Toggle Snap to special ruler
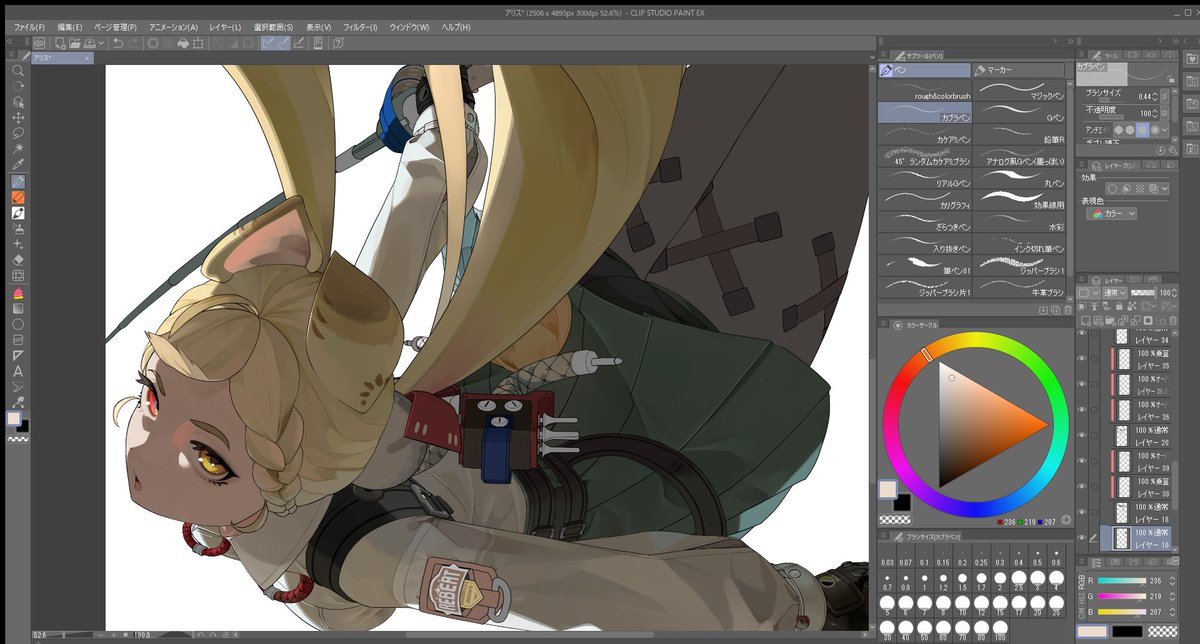 coord(283,43)
